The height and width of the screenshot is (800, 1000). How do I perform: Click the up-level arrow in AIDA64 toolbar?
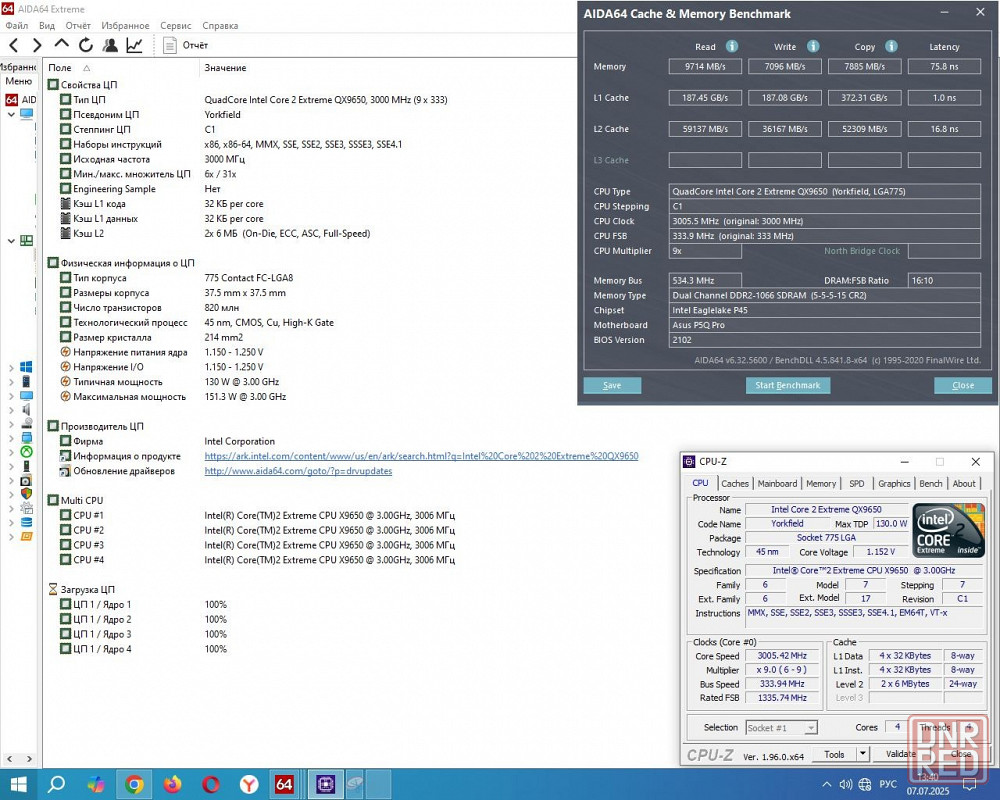click(x=61, y=44)
